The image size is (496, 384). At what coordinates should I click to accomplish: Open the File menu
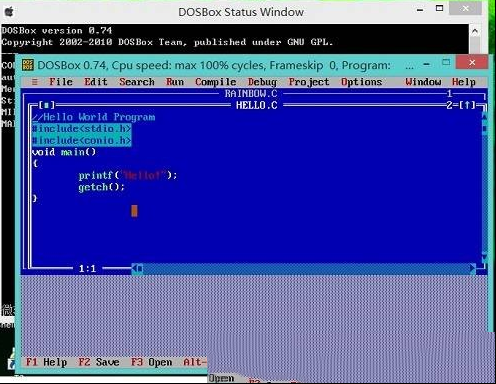61,82
